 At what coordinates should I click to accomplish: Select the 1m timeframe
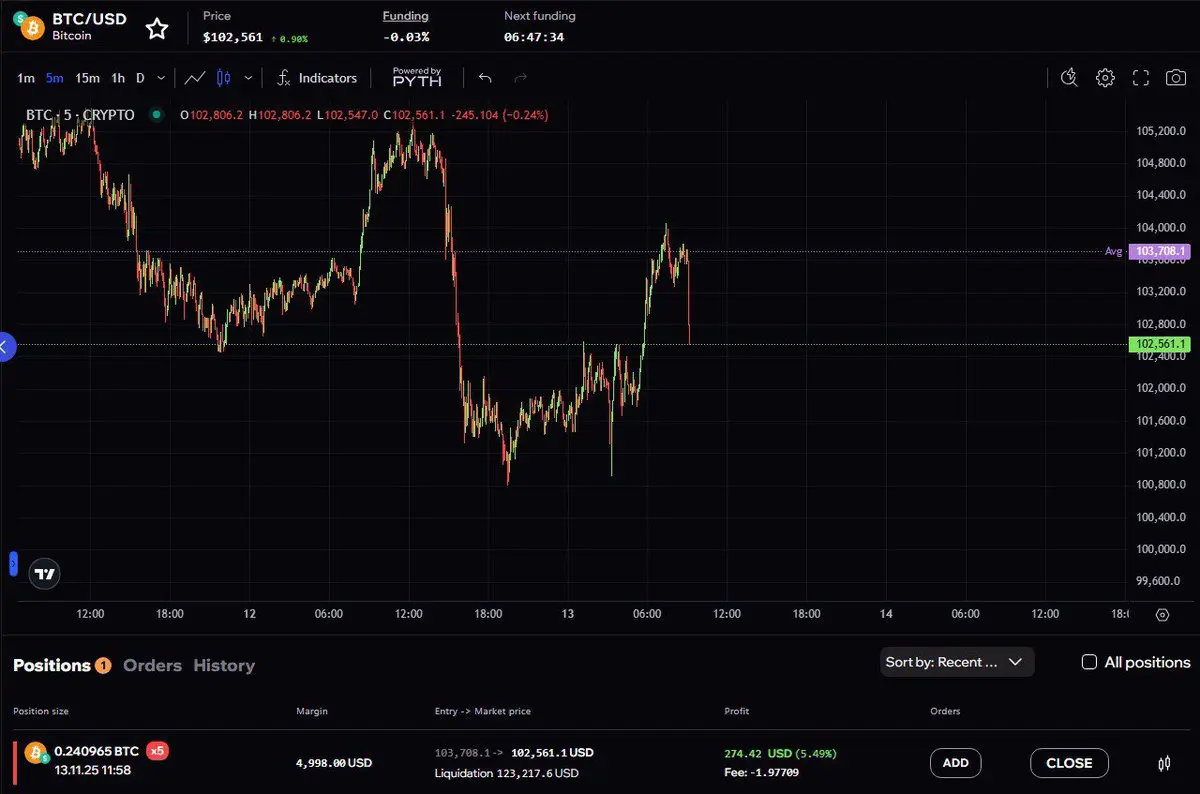click(26, 78)
